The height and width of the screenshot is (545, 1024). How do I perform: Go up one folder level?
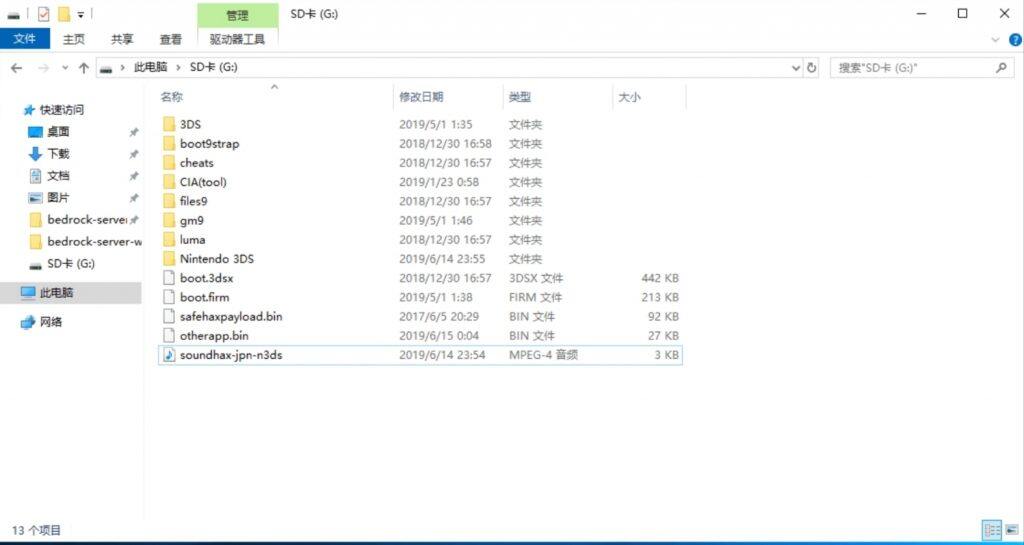click(84, 67)
